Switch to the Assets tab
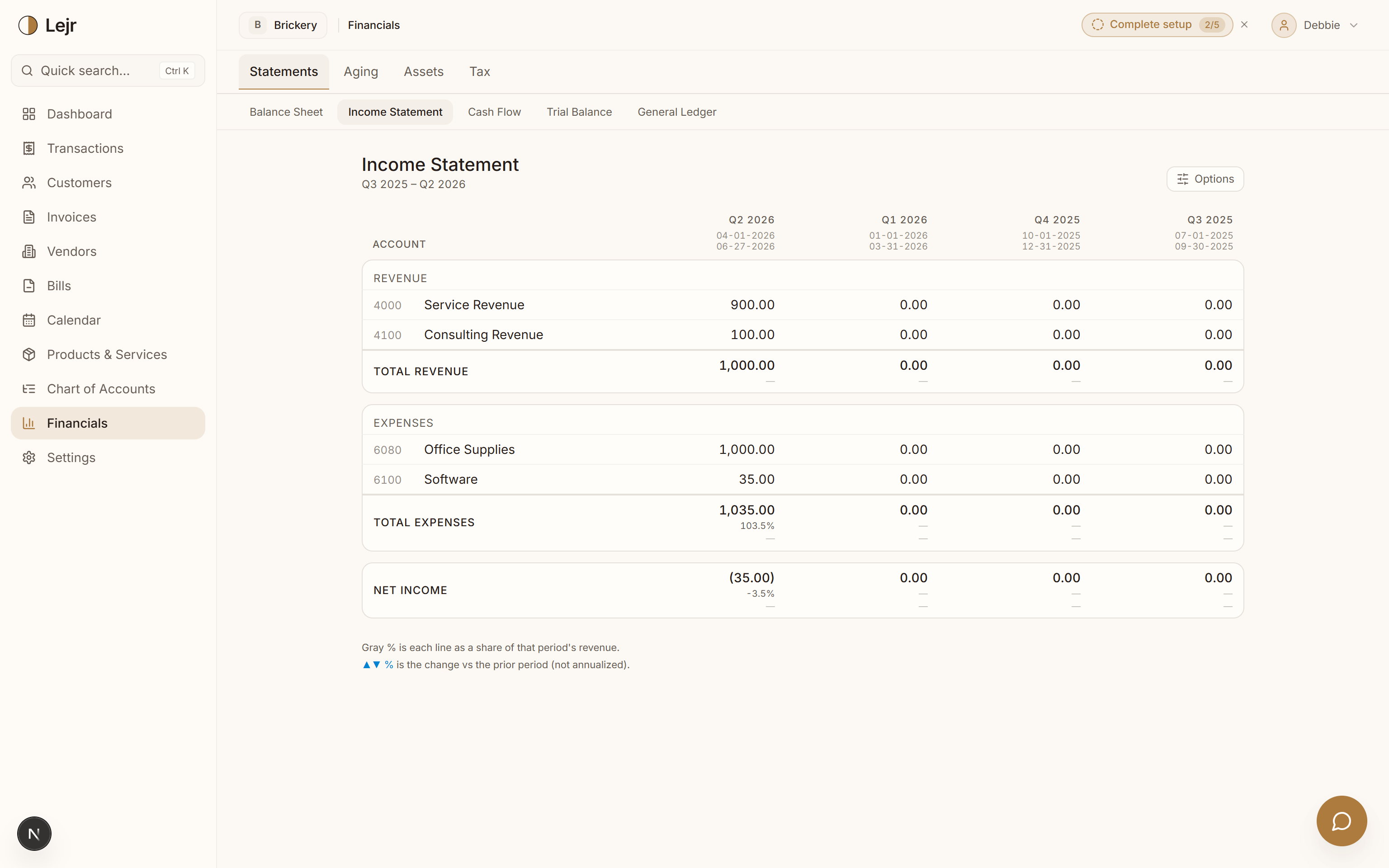 pyautogui.click(x=424, y=72)
